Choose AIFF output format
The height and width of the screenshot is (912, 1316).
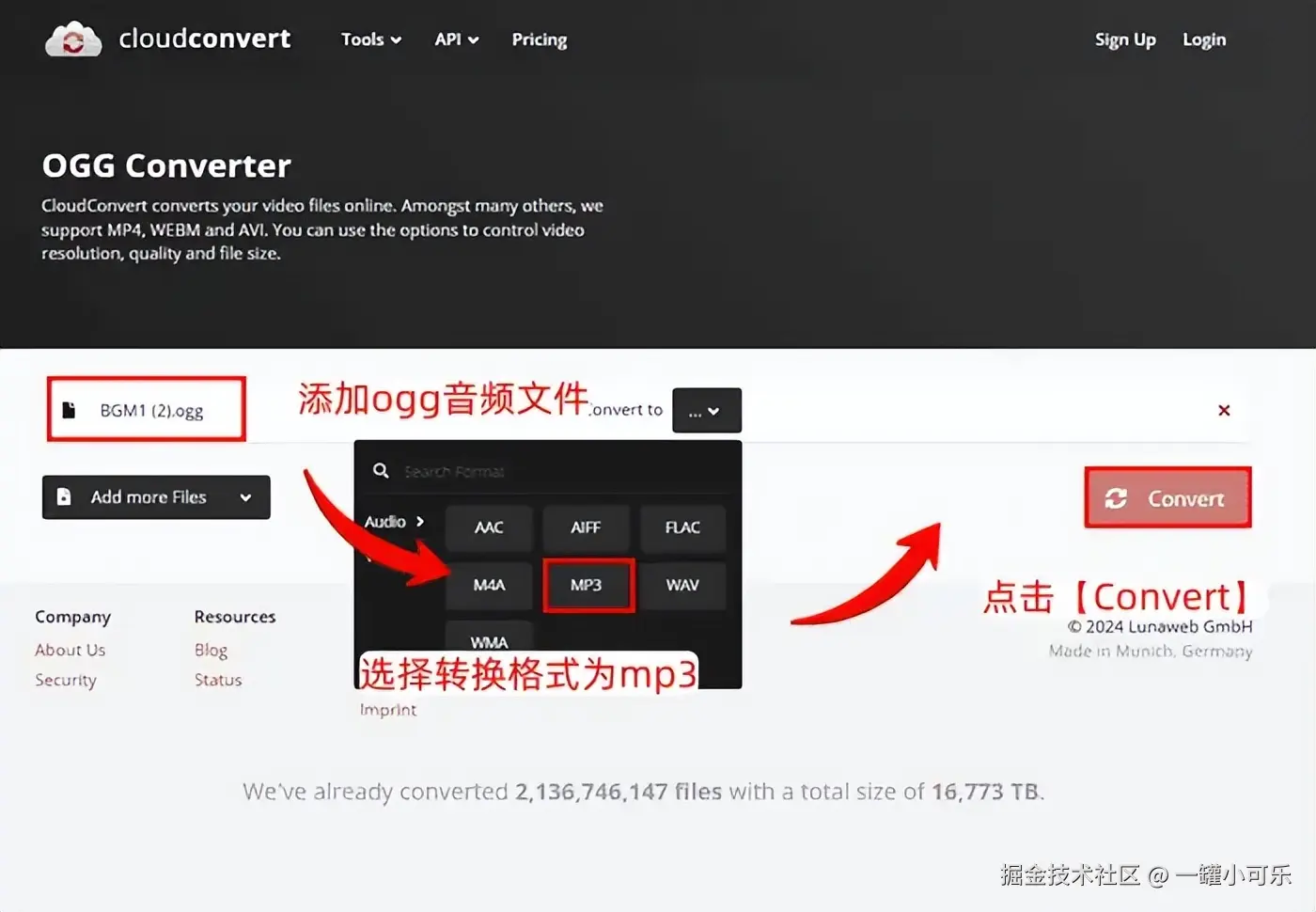[586, 527]
